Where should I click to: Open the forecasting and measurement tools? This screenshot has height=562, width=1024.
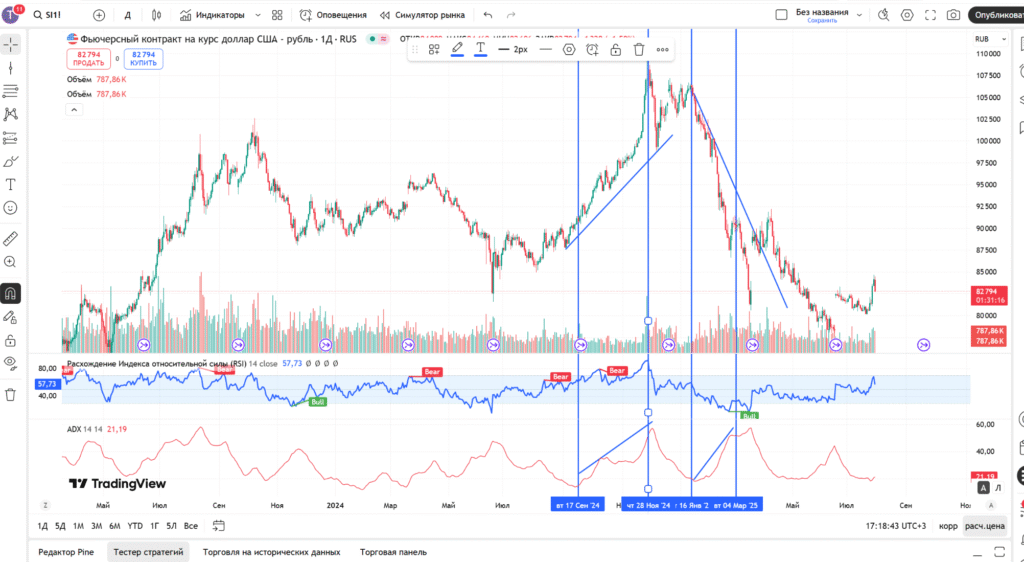(10, 138)
